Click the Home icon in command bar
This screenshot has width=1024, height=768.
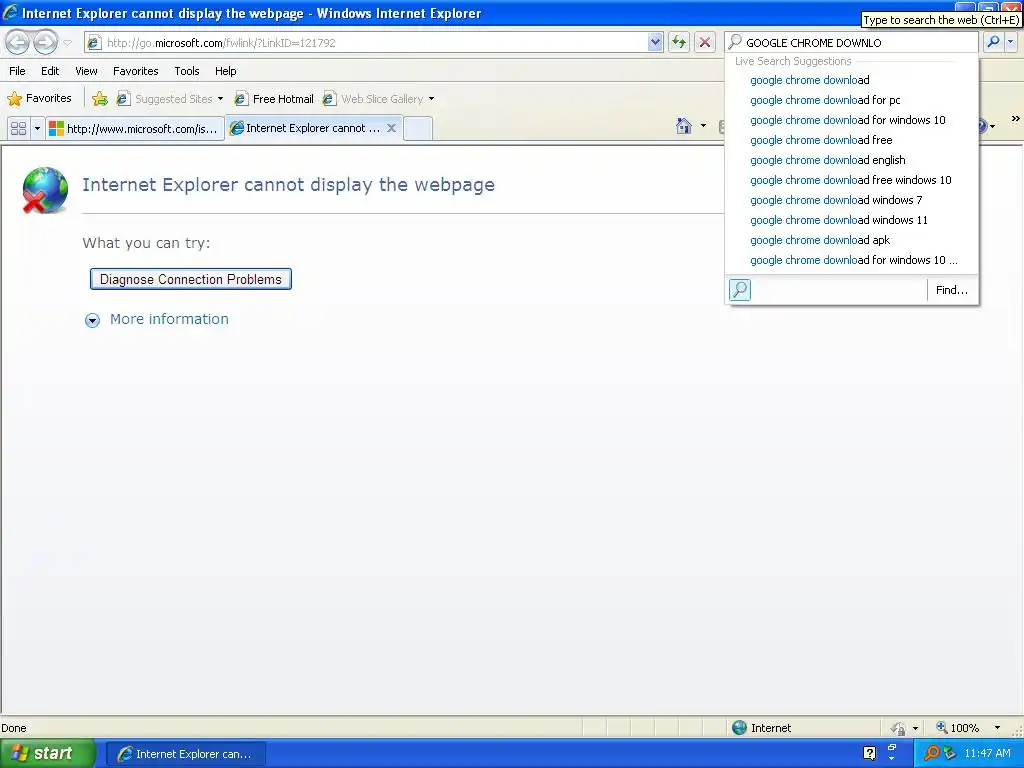(x=684, y=125)
